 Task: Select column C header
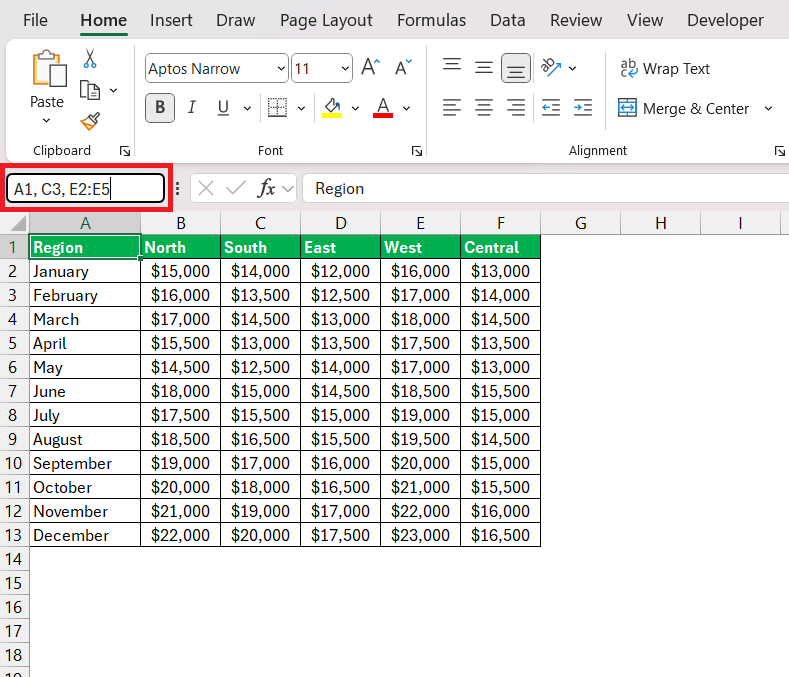260,223
